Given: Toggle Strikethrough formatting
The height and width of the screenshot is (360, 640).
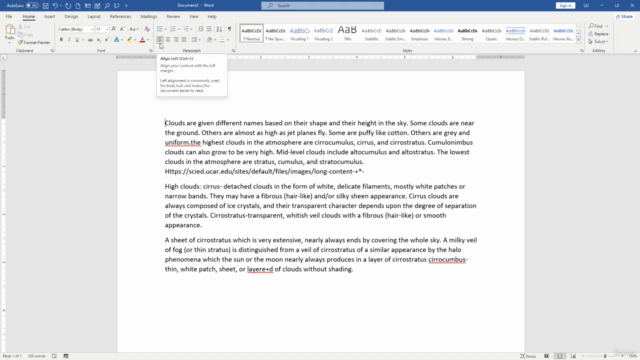Looking at the screenshot, I should [90, 40].
